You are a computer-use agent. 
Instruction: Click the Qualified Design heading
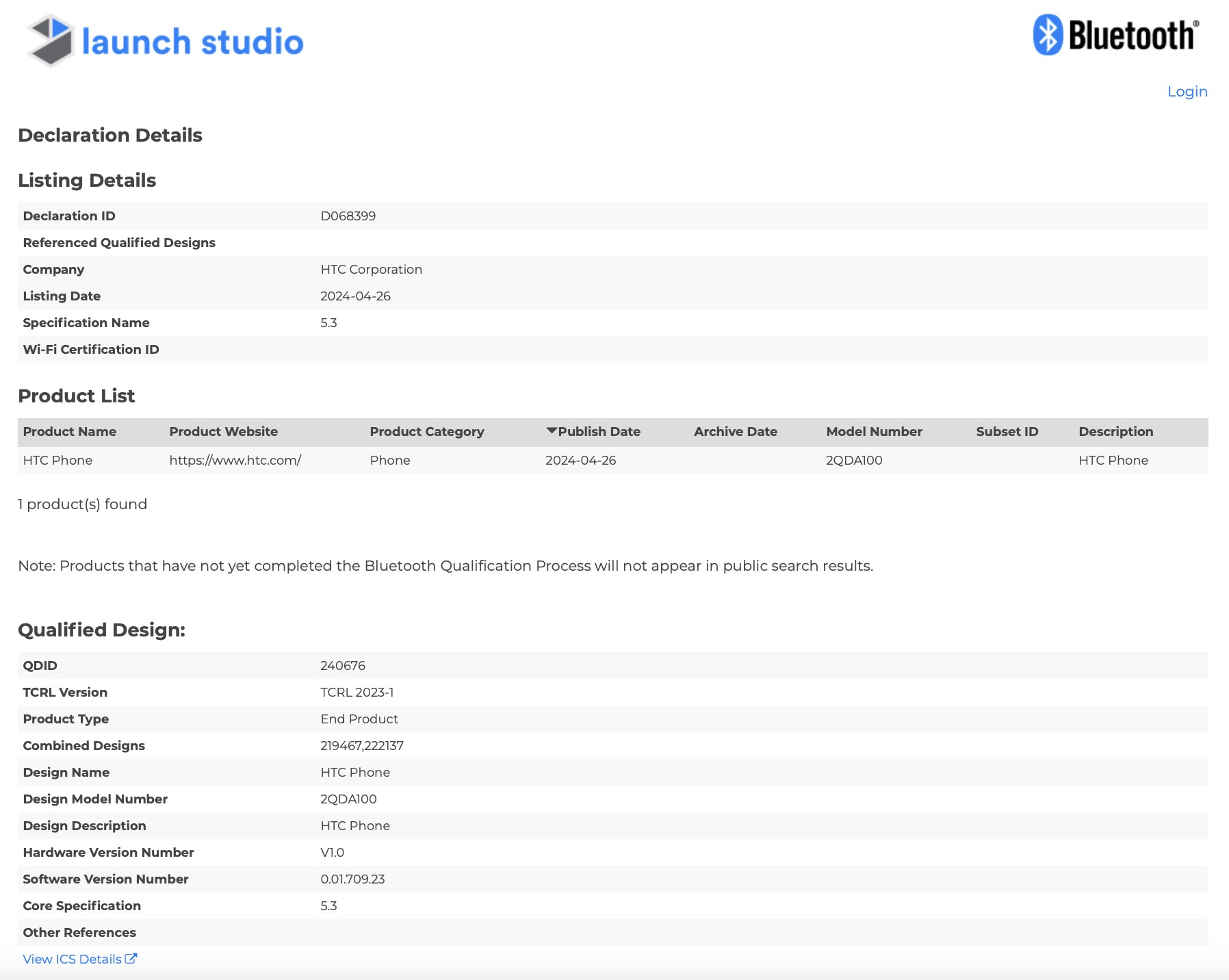point(102,630)
